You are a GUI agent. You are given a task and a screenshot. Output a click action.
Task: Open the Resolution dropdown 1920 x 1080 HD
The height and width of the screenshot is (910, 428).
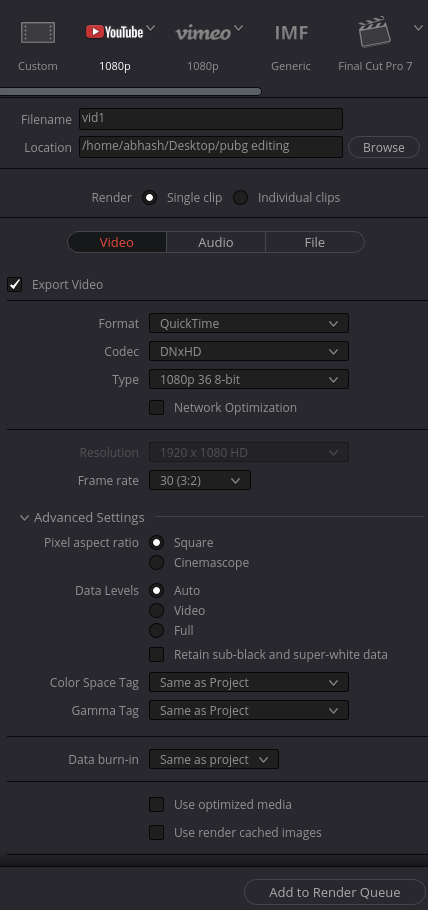click(249, 452)
